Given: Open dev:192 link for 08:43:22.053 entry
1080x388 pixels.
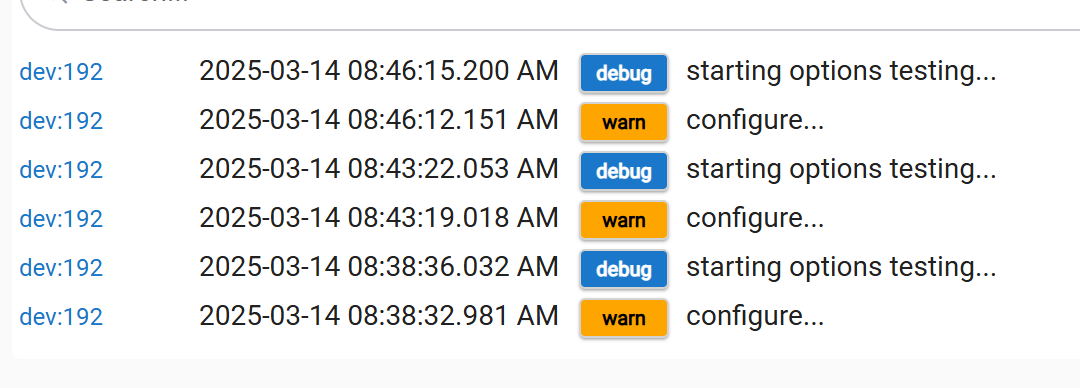Looking at the screenshot, I should [x=61, y=170].
